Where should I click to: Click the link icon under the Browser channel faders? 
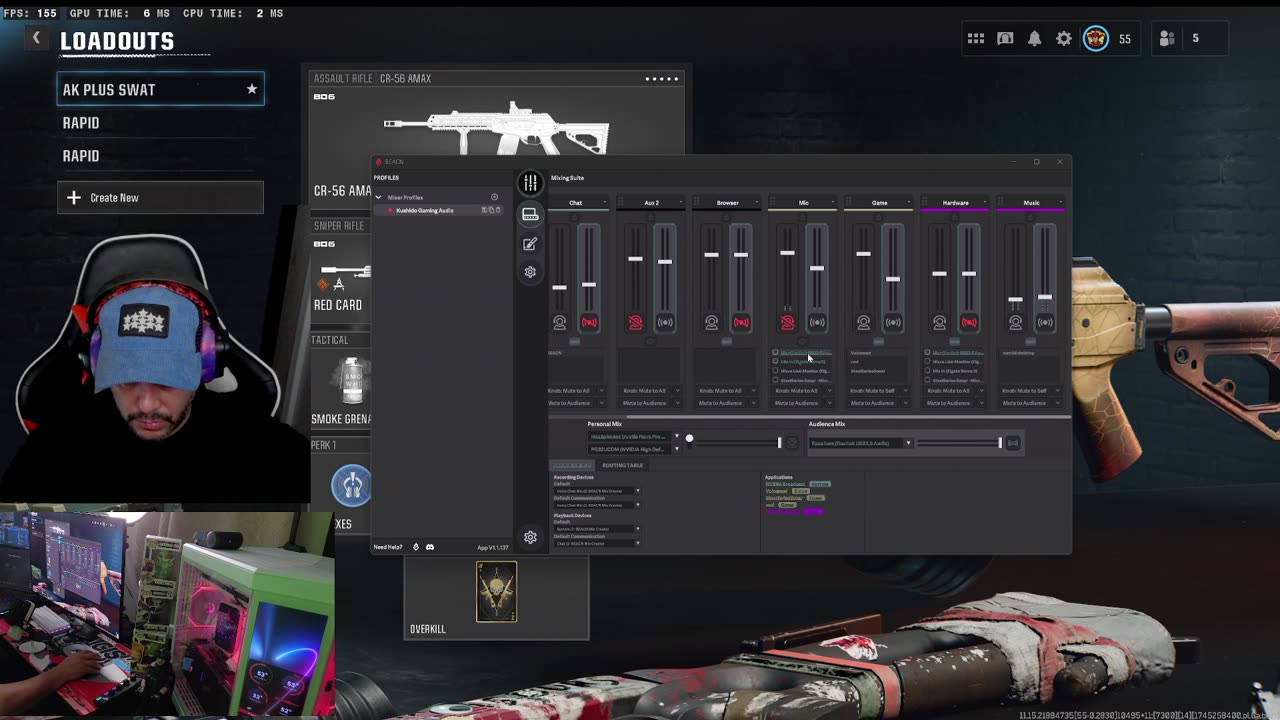[726, 341]
